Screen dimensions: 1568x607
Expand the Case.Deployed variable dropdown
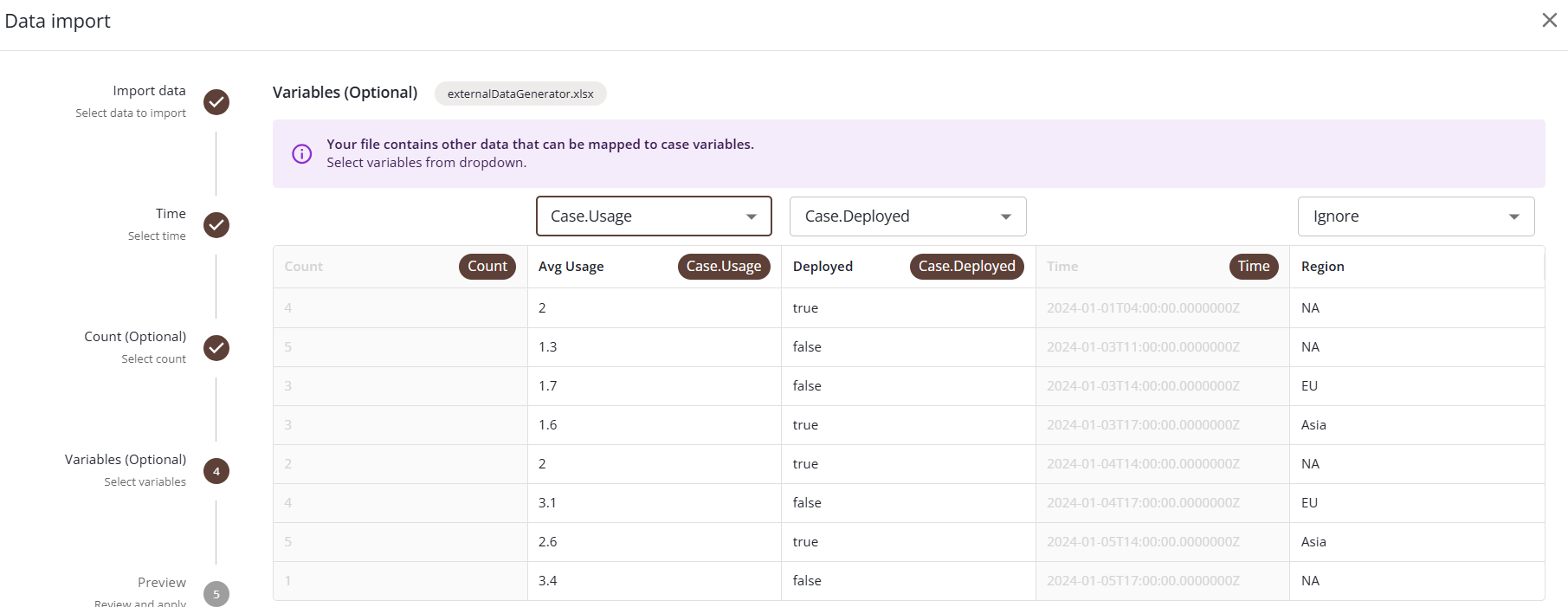point(907,216)
